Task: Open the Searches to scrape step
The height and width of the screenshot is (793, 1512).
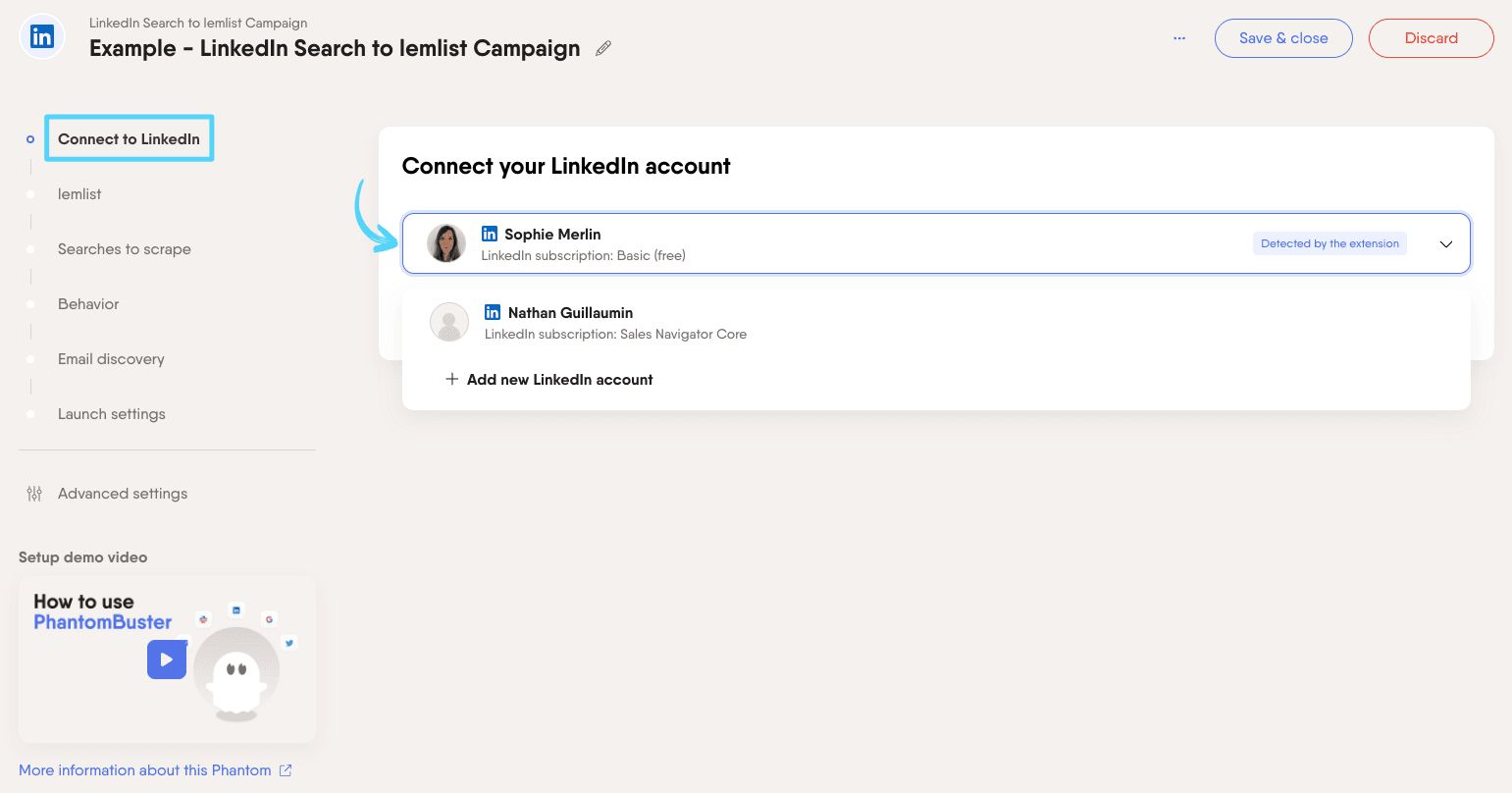Action: pos(125,249)
